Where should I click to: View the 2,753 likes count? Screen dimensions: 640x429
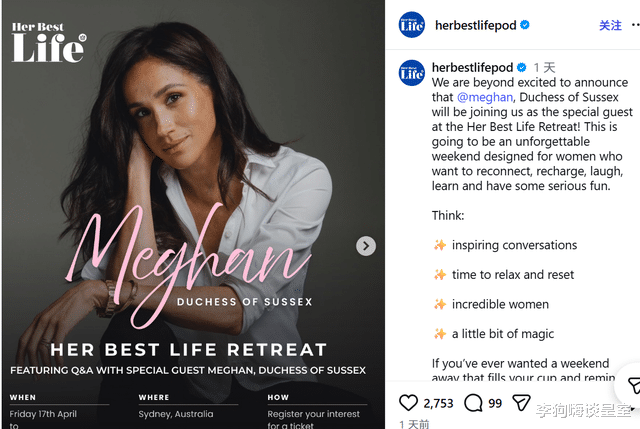438,403
